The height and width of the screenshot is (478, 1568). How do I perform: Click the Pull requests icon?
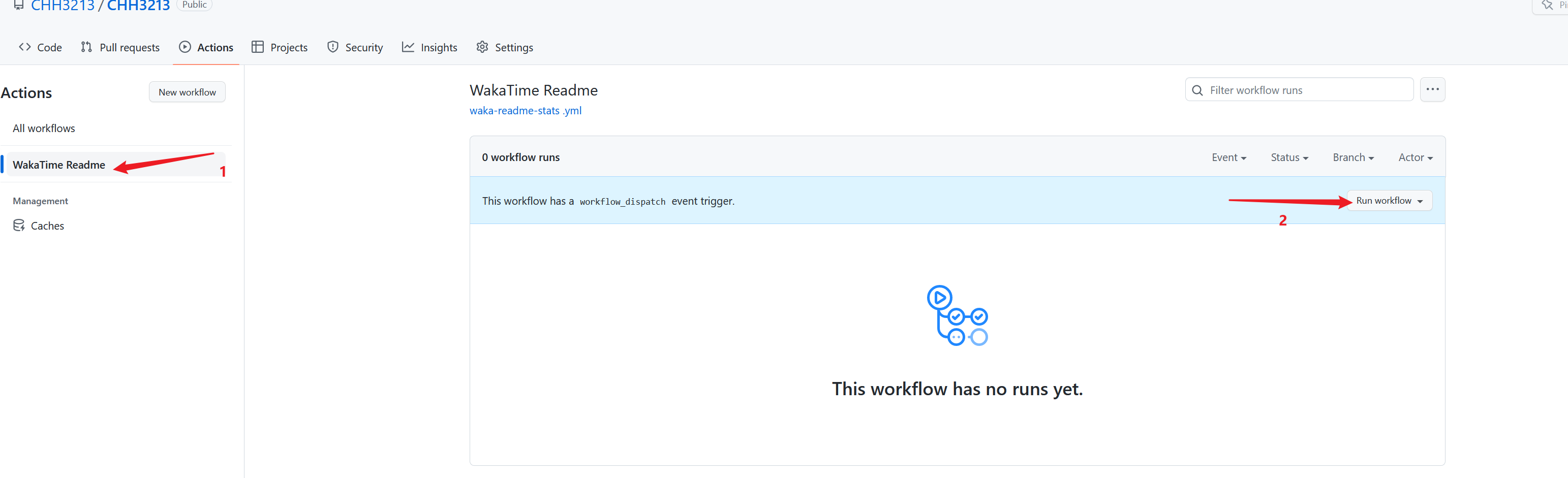86,47
